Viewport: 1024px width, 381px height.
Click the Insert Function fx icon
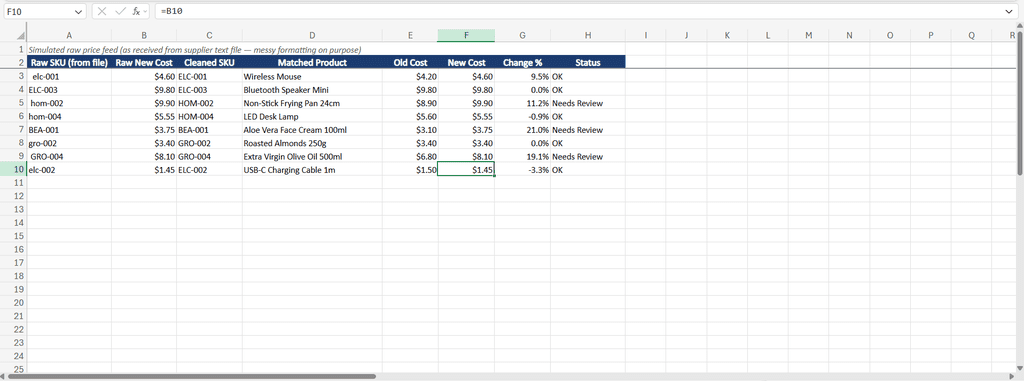coord(135,12)
